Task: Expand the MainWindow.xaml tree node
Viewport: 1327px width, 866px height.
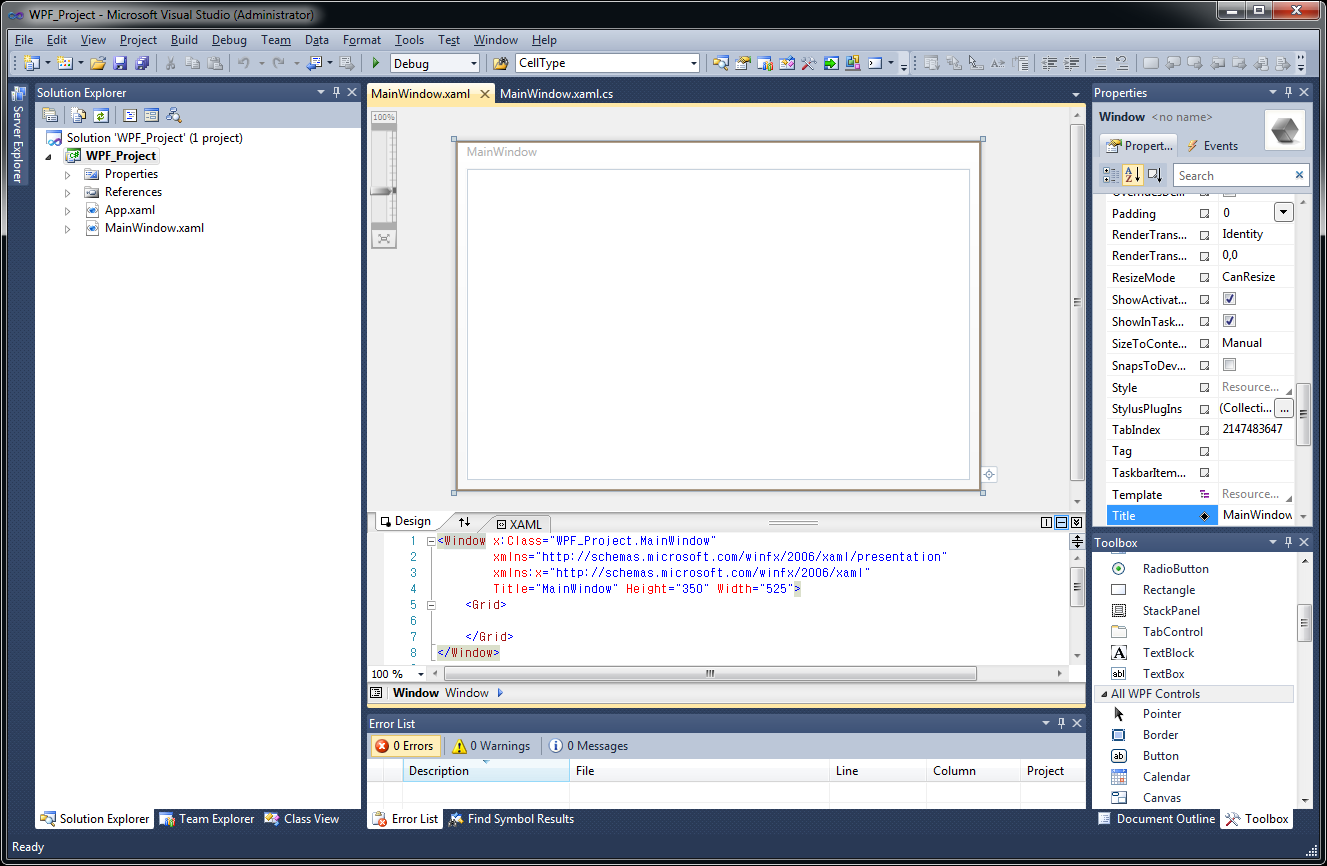Action: pyautogui.click(x=68, y=228)
